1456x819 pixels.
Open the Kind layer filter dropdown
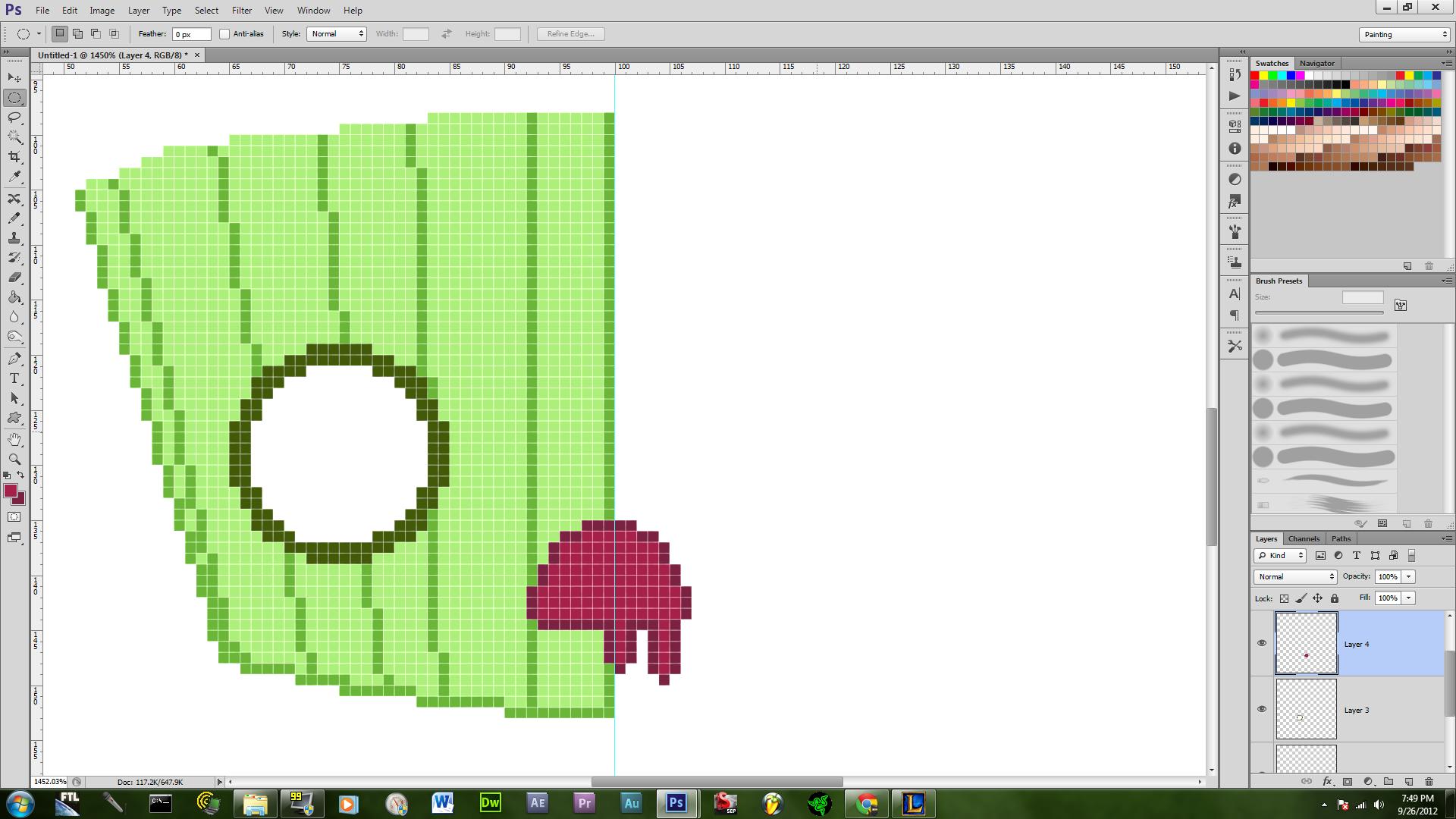[1280, 555]
